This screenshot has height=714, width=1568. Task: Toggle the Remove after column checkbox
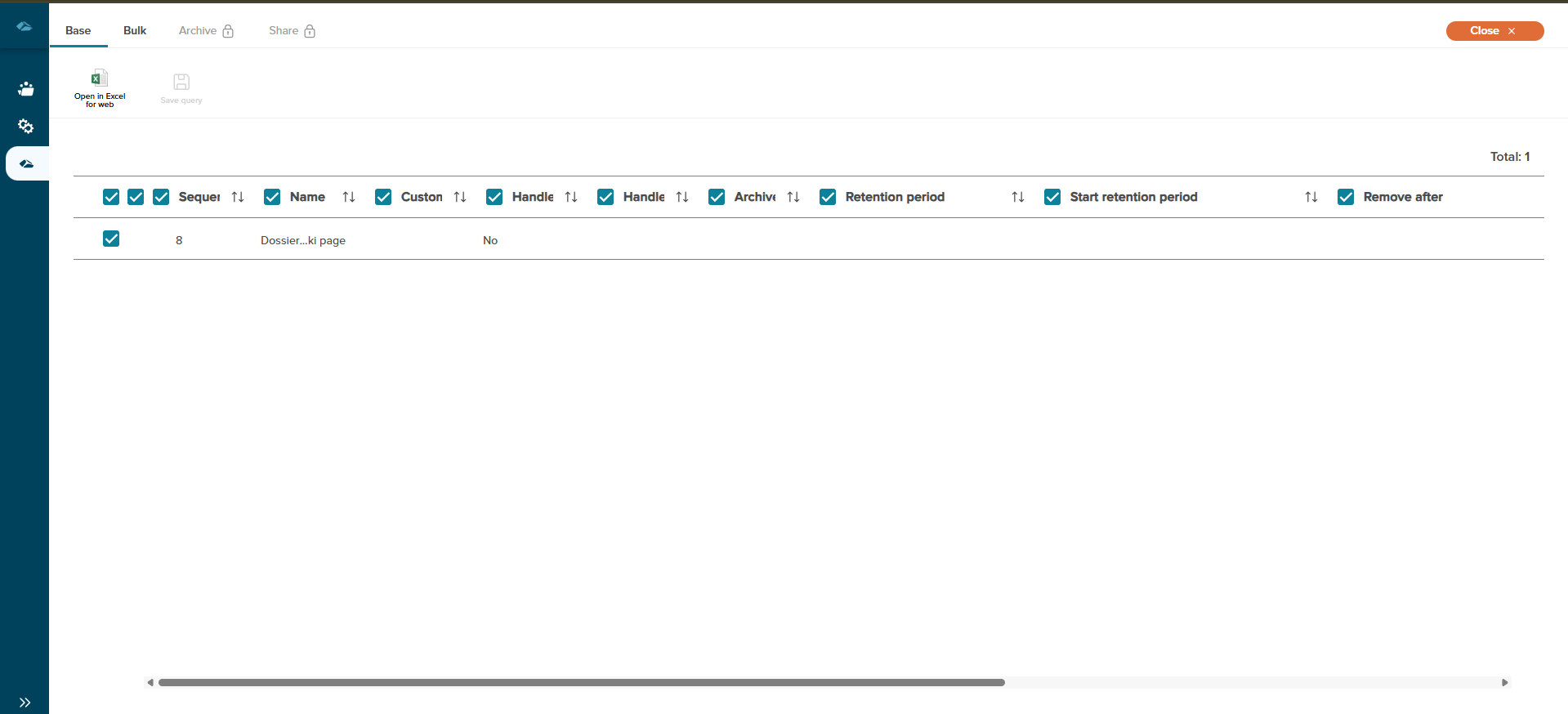[x=1346, y=197]
